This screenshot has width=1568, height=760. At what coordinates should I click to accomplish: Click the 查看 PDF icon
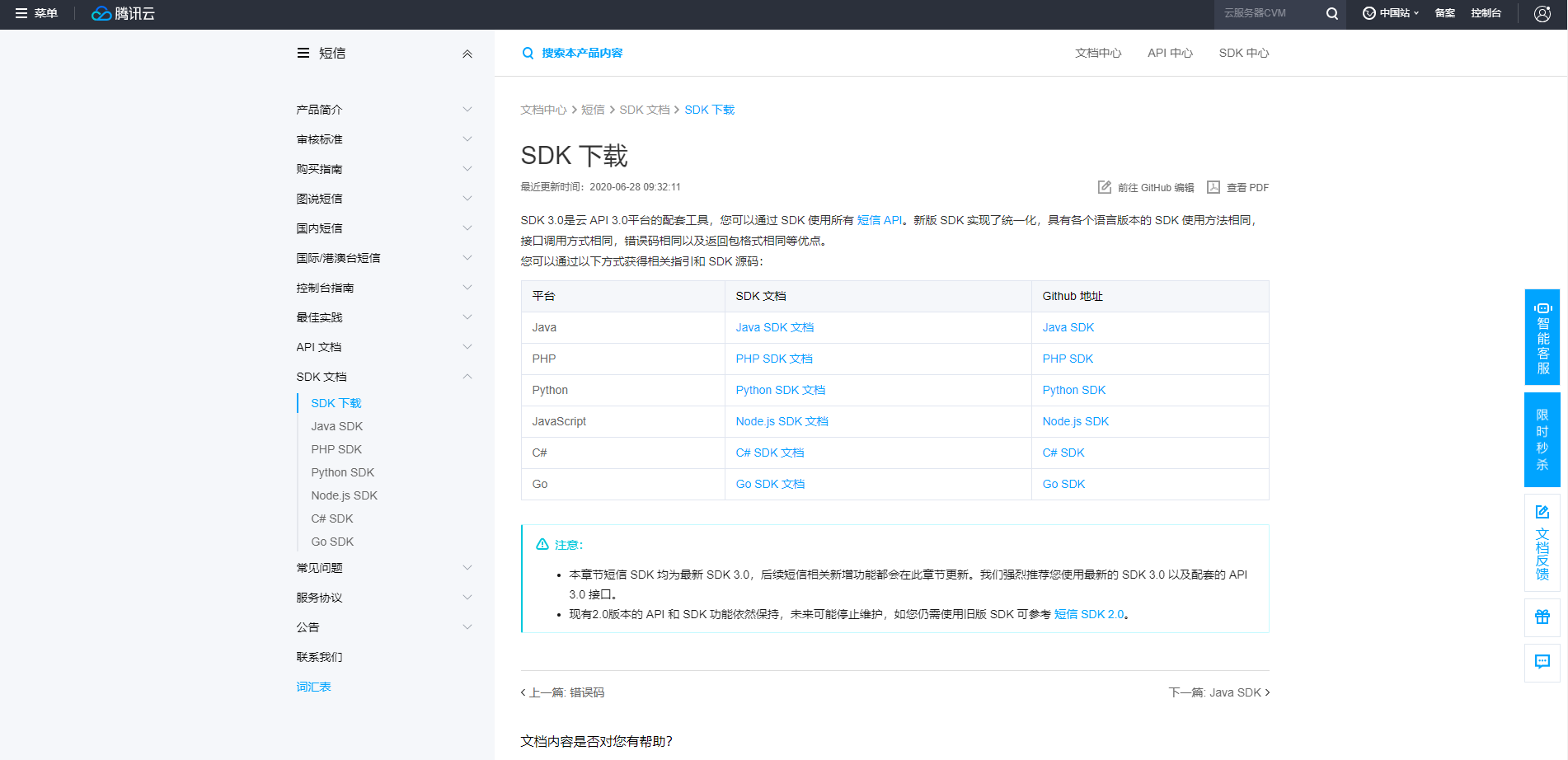point(1213,187)
